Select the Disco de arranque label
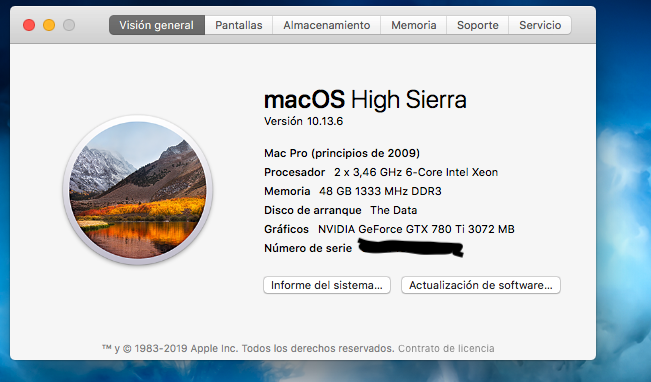 click(313, 210)
